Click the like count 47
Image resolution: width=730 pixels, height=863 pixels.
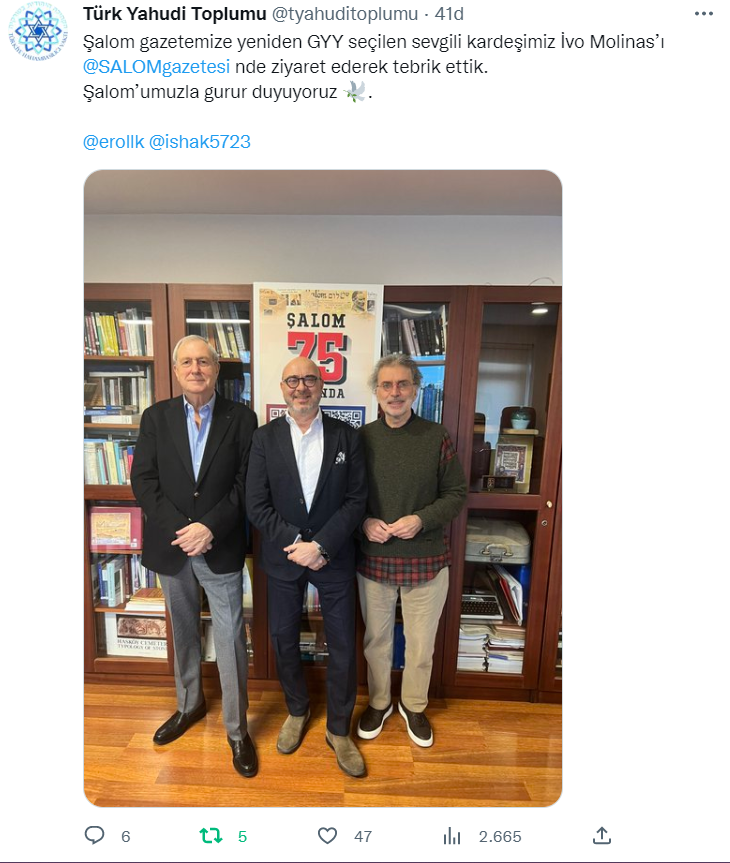[363, 837]
